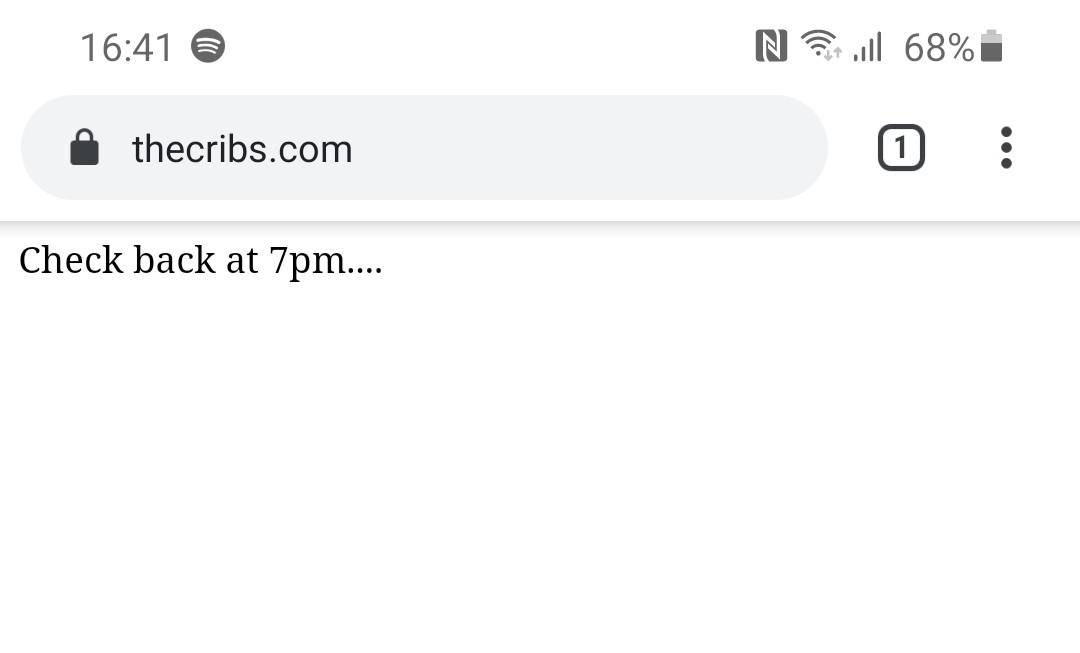Tap the URL text thecribs.com
Viewport: 1080px width, 653px height.
click(x=242, y=148)
